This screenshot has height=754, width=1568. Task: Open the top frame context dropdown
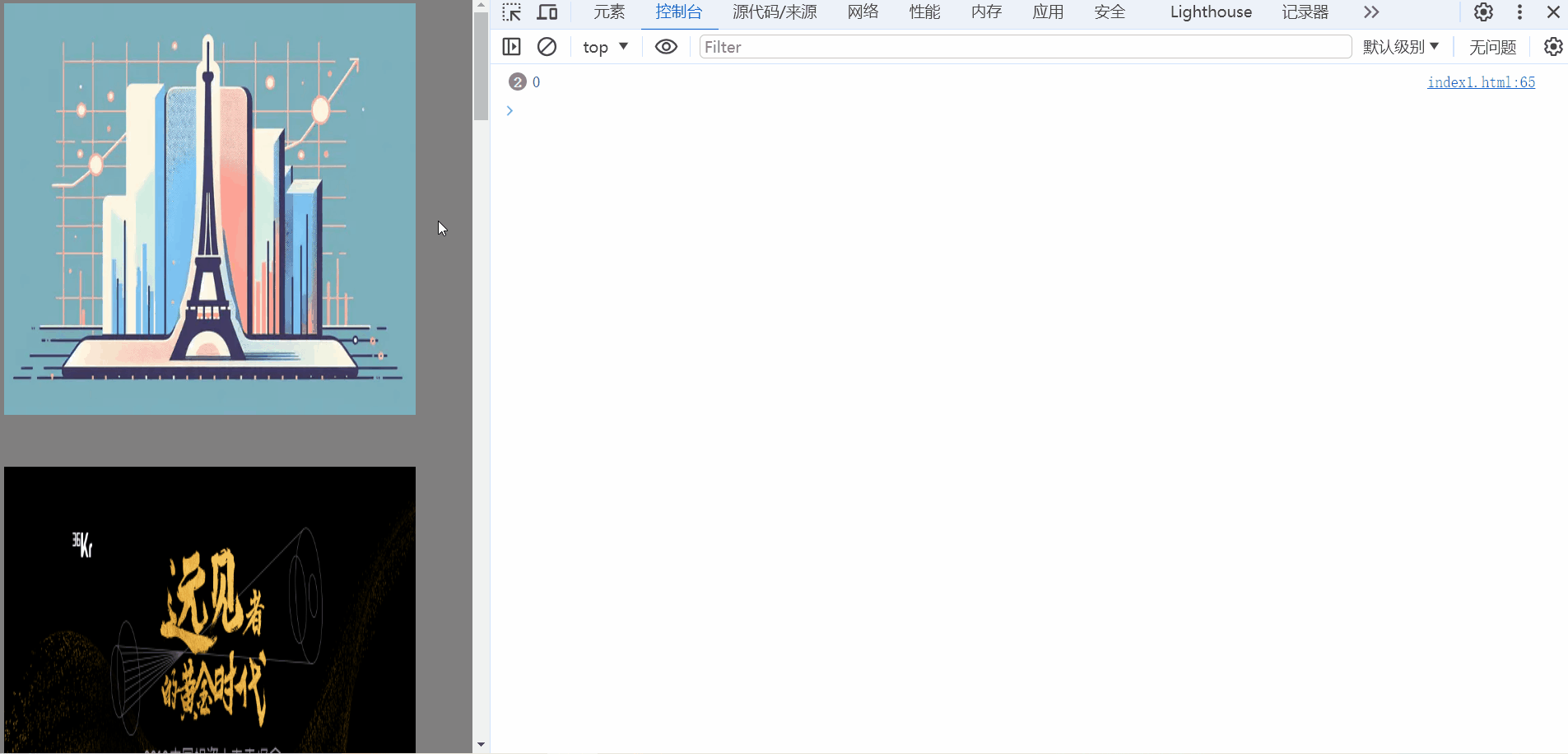click(x=604, y=46)
